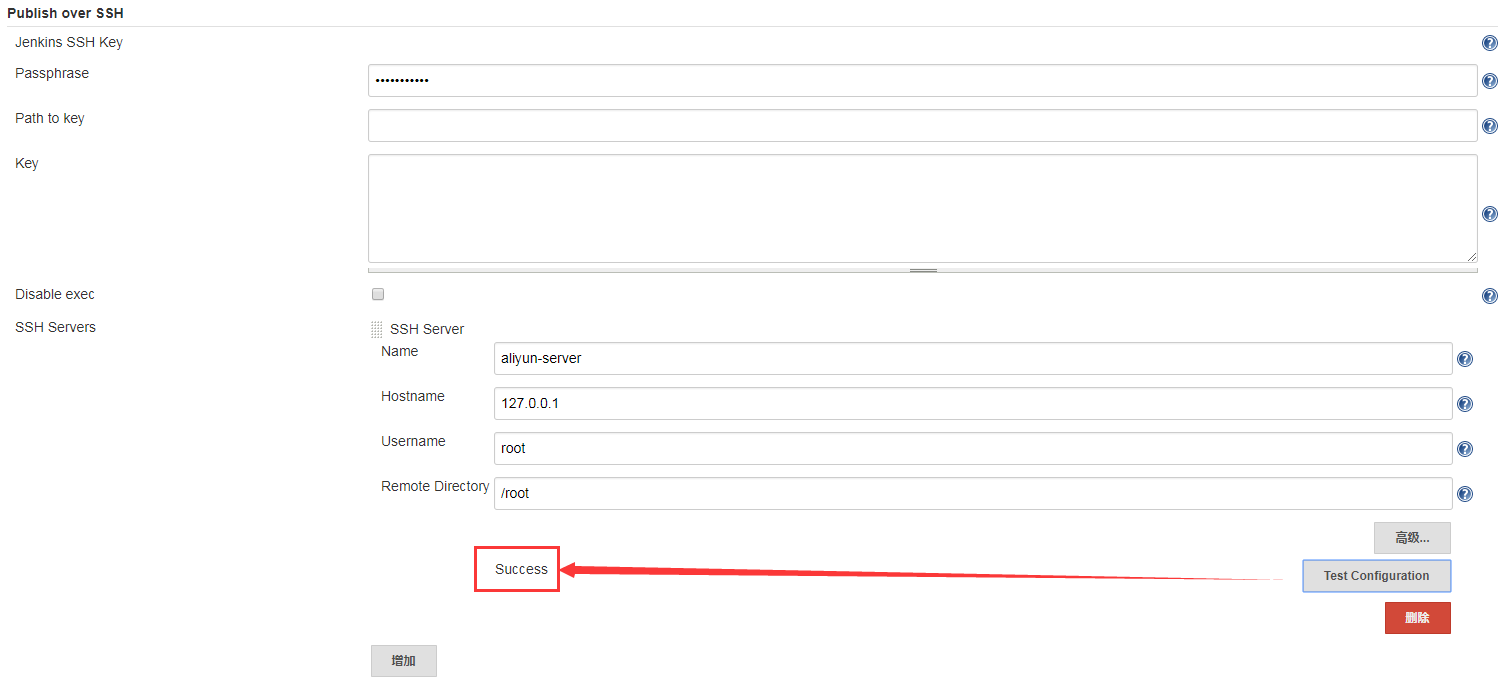Show help for Username field

[x=1464, y=449]
